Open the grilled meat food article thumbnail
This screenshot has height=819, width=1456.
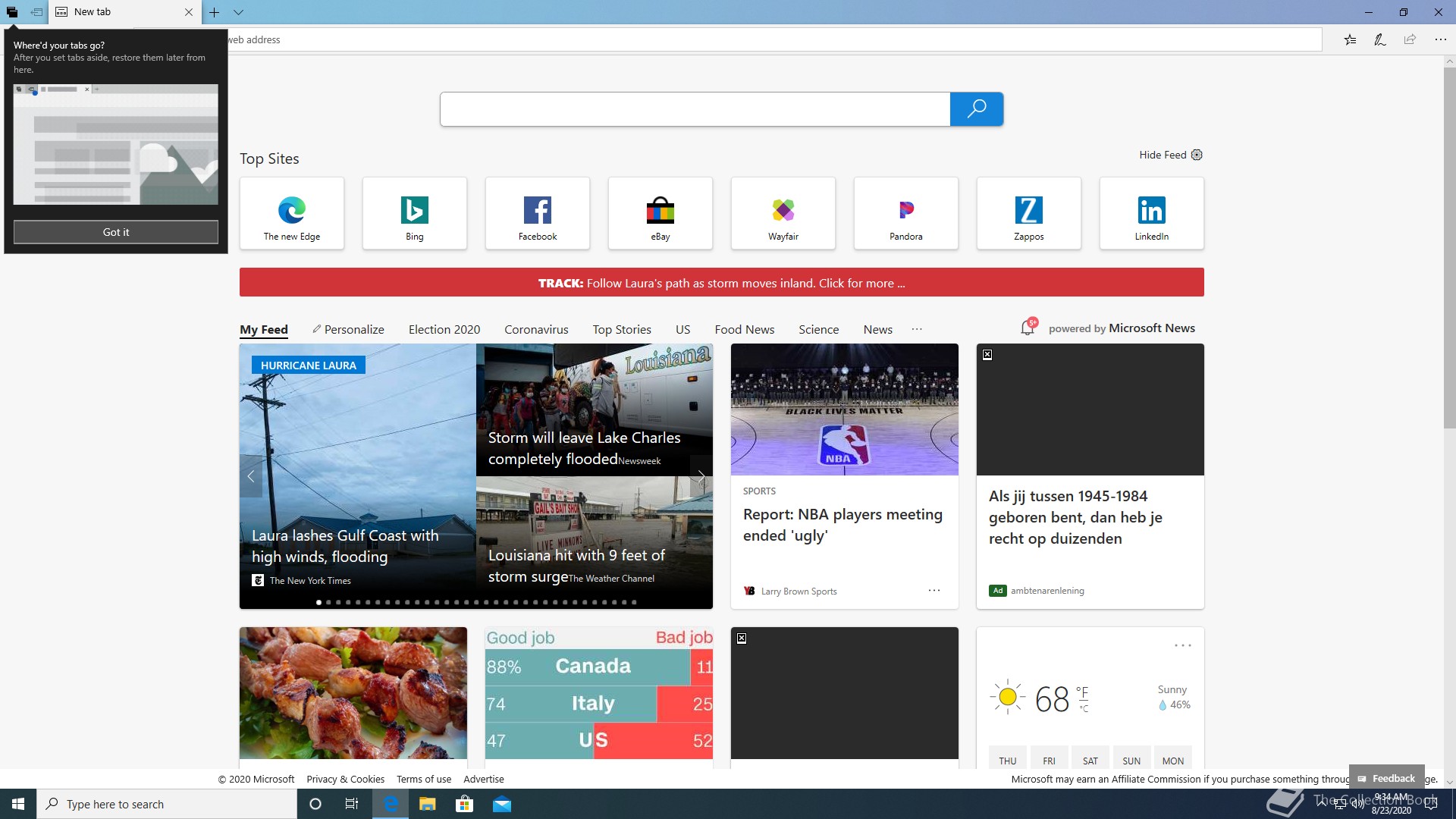353,693
